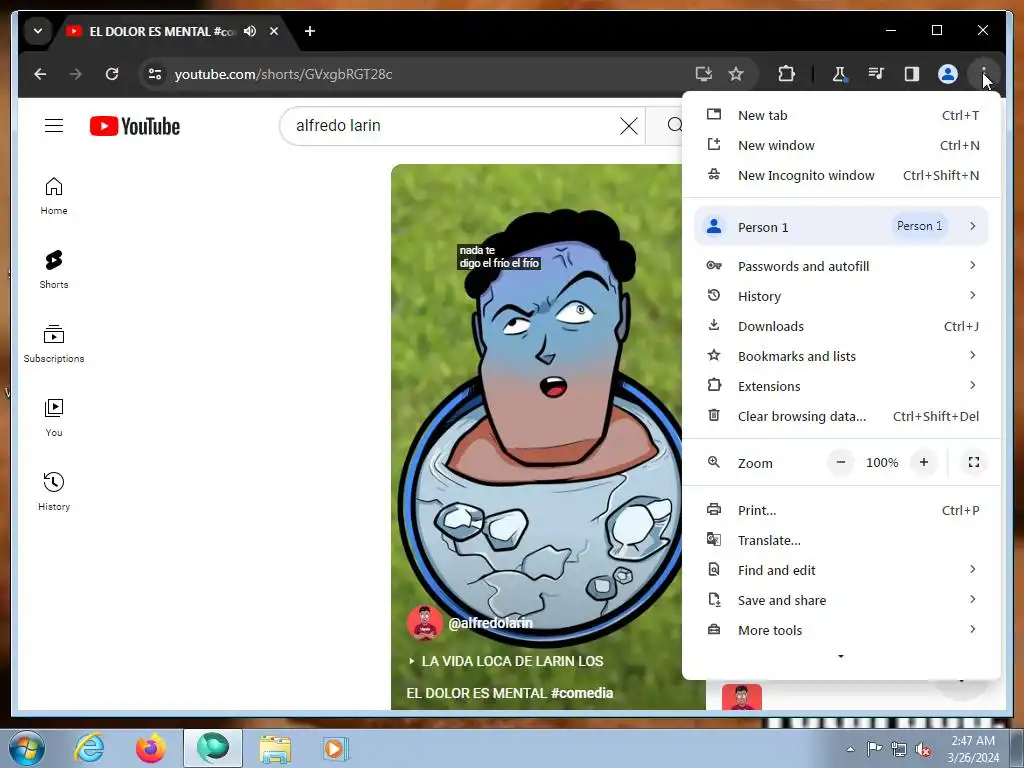Select New window menu item

click(842, 146)
